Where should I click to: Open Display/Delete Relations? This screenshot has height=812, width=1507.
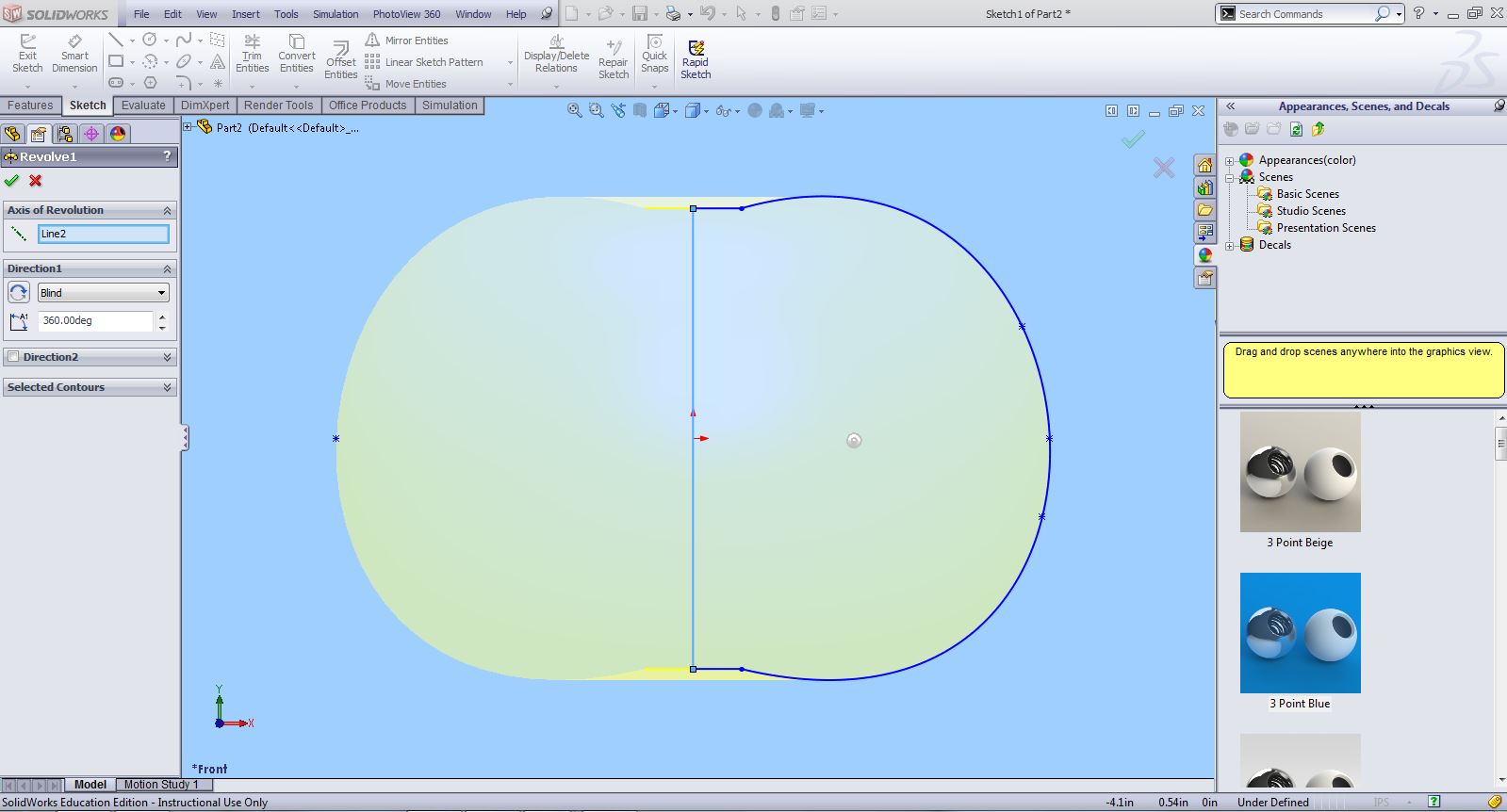[556, 54]
